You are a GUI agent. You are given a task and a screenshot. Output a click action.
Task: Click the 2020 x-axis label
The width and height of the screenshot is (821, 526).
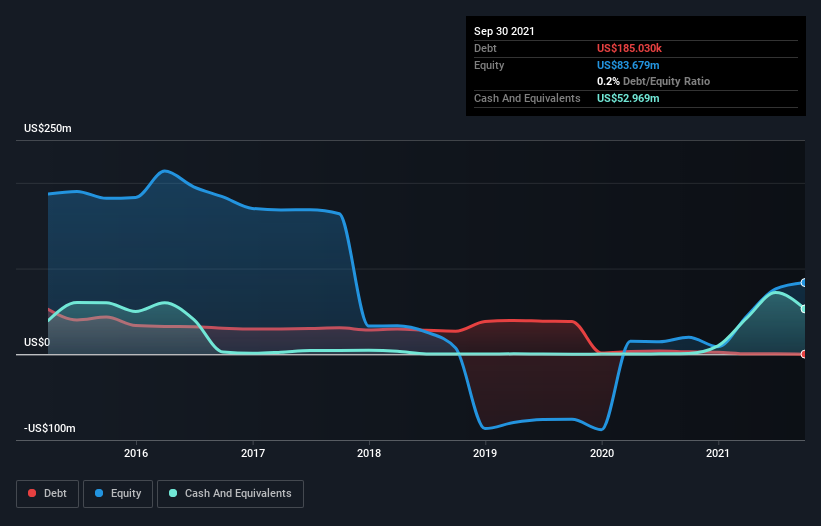602,453
